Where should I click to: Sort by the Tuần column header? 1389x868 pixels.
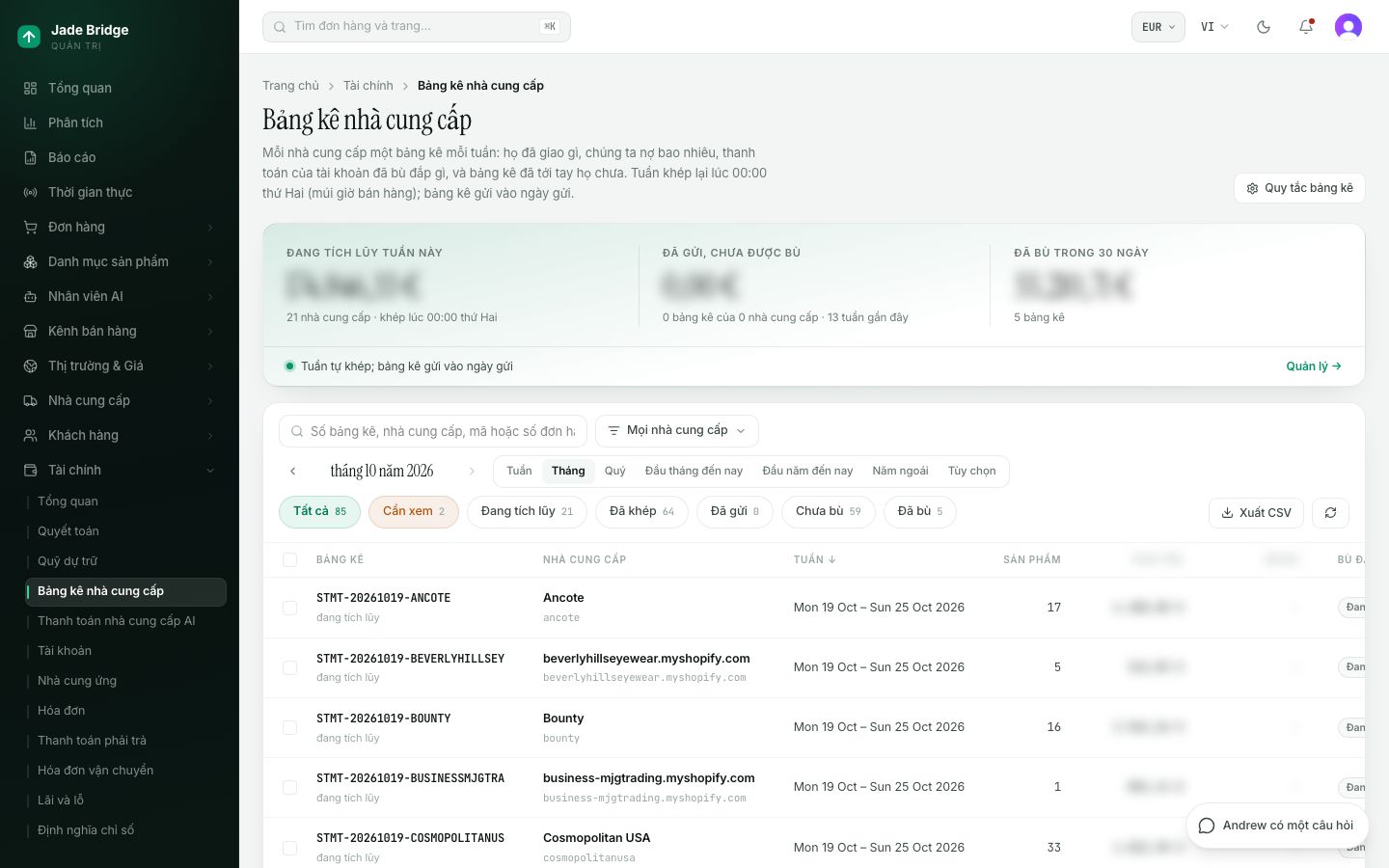pos(814,559)
